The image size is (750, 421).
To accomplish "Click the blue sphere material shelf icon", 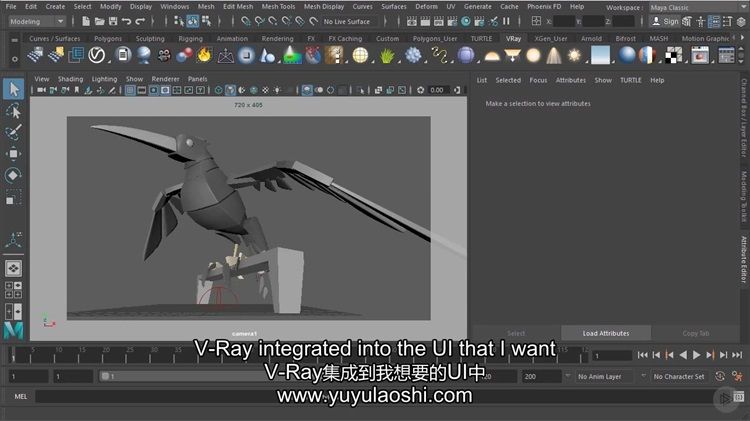I will coord(627,55).
